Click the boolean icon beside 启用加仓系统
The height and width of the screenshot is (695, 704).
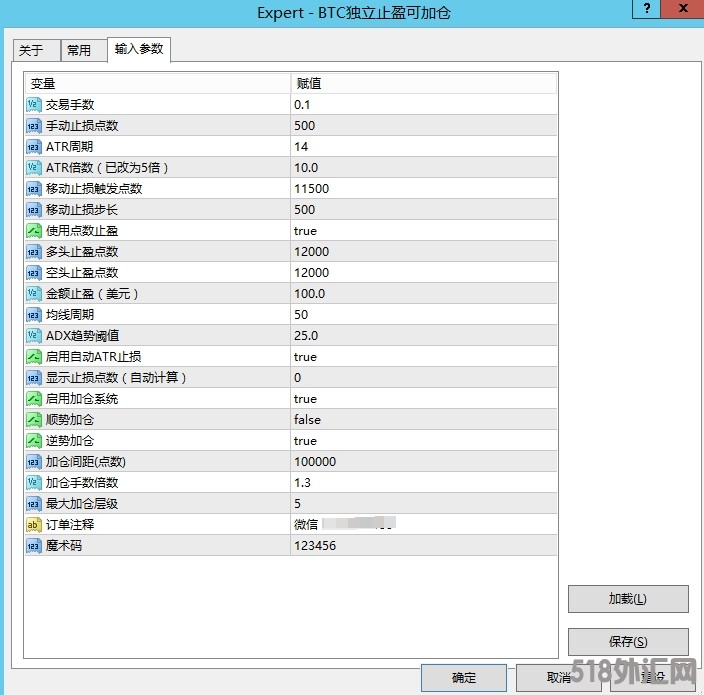34,399
